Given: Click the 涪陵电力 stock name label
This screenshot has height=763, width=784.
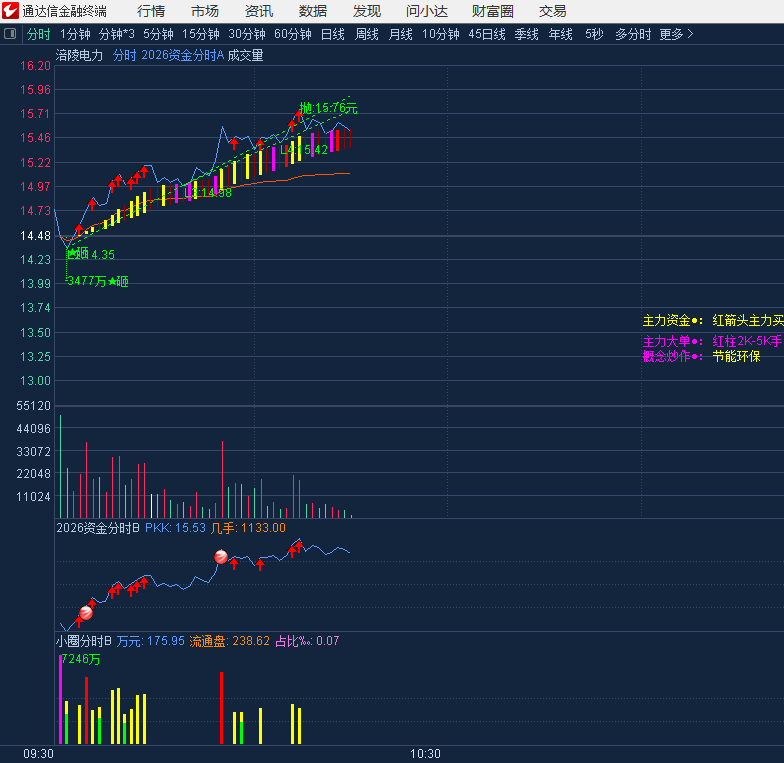Looking at the screenshot, I should pyautogui.click(x=80, y=56).
